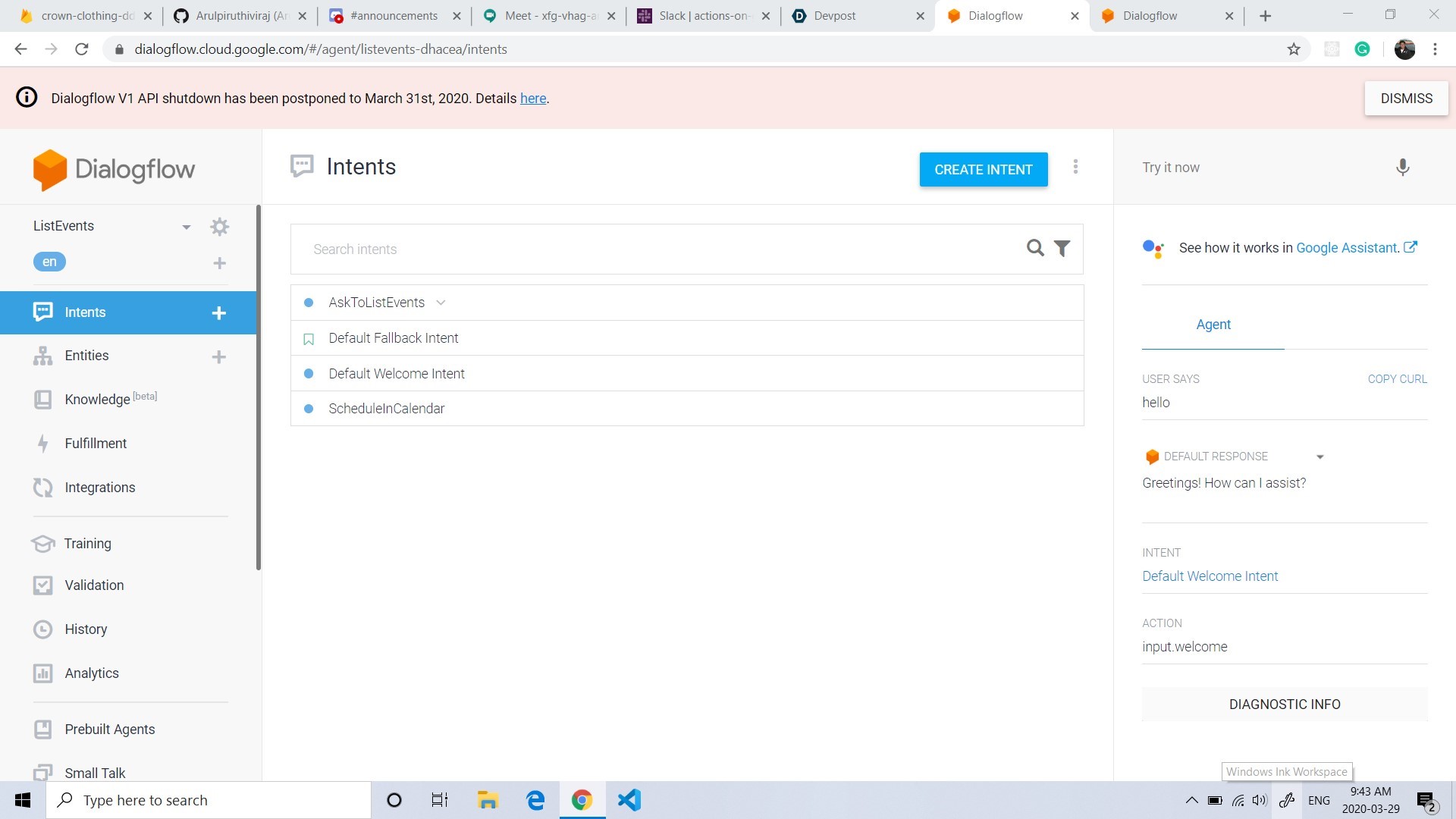Expand the Default Response dropdown

[x=1319, y=457]
